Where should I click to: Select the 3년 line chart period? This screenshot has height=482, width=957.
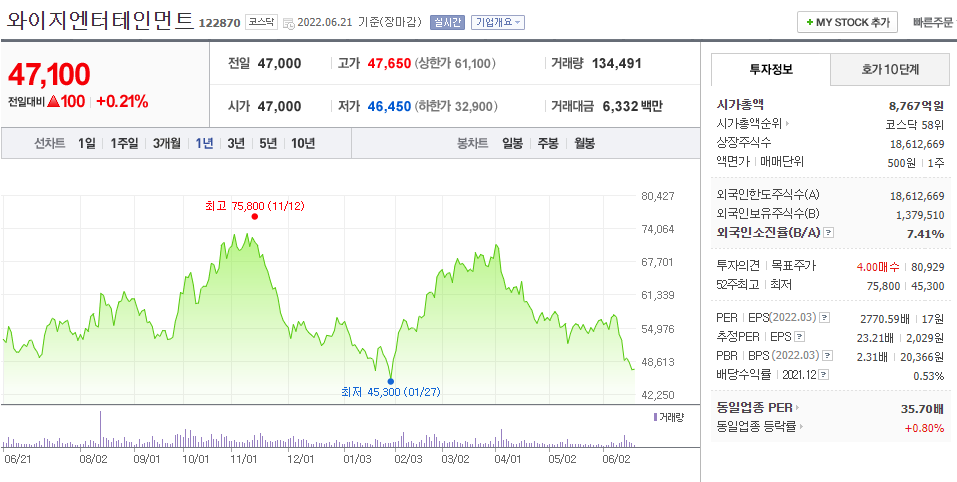click(236, 144)
